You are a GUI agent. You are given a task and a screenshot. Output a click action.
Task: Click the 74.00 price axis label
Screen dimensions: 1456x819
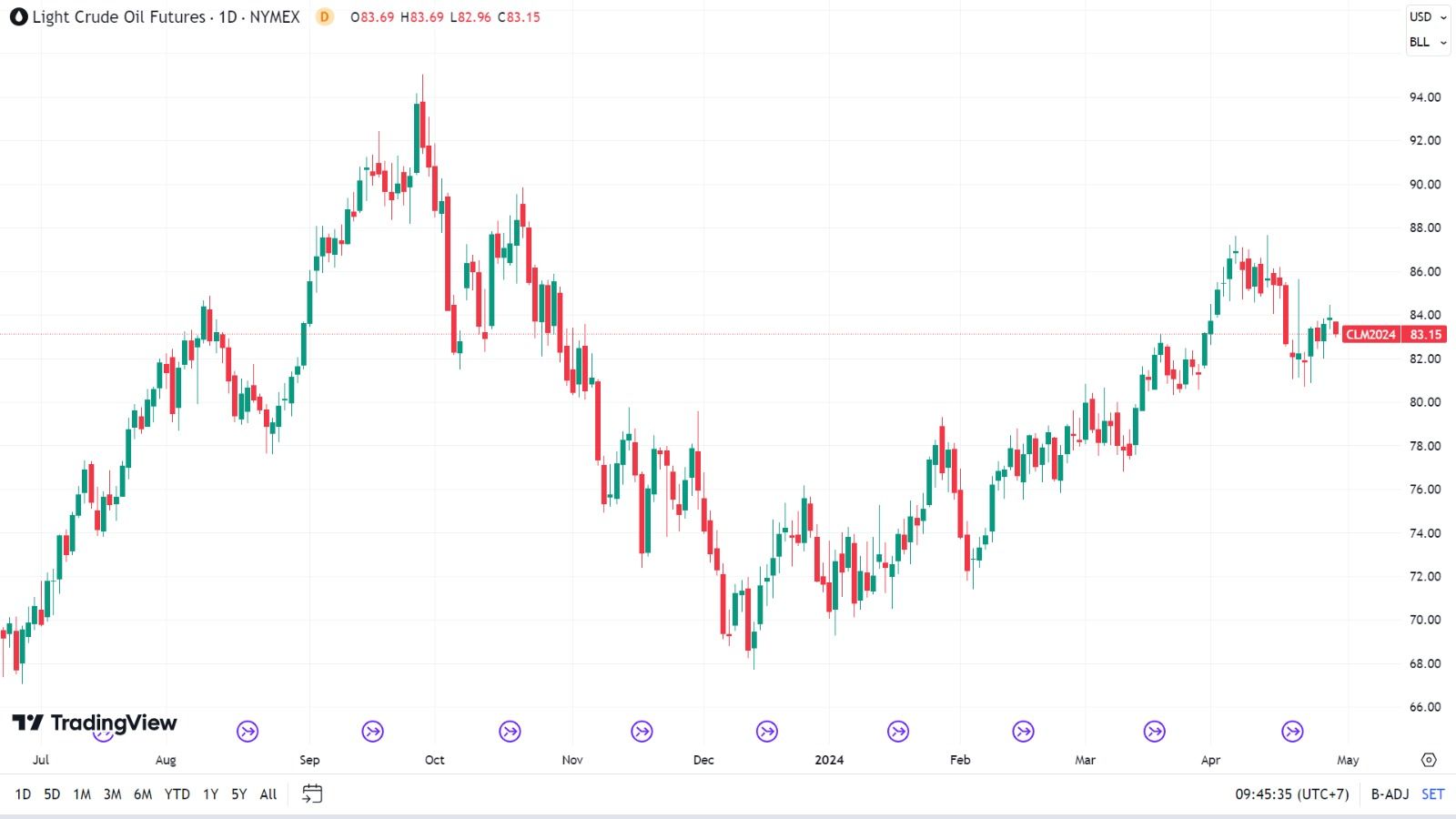tap(1425, 533)
